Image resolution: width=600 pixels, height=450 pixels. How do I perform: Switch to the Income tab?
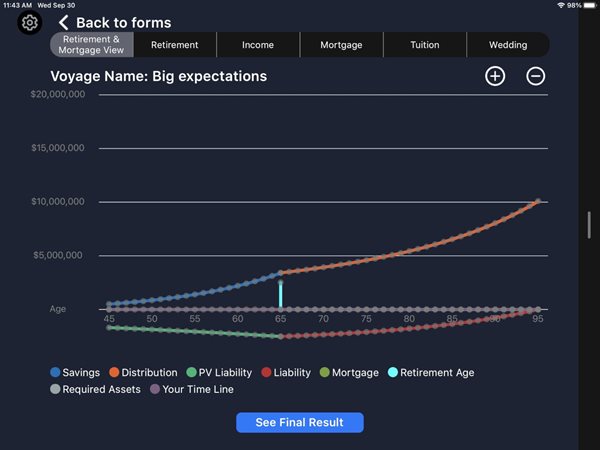(x=258, y=45)
